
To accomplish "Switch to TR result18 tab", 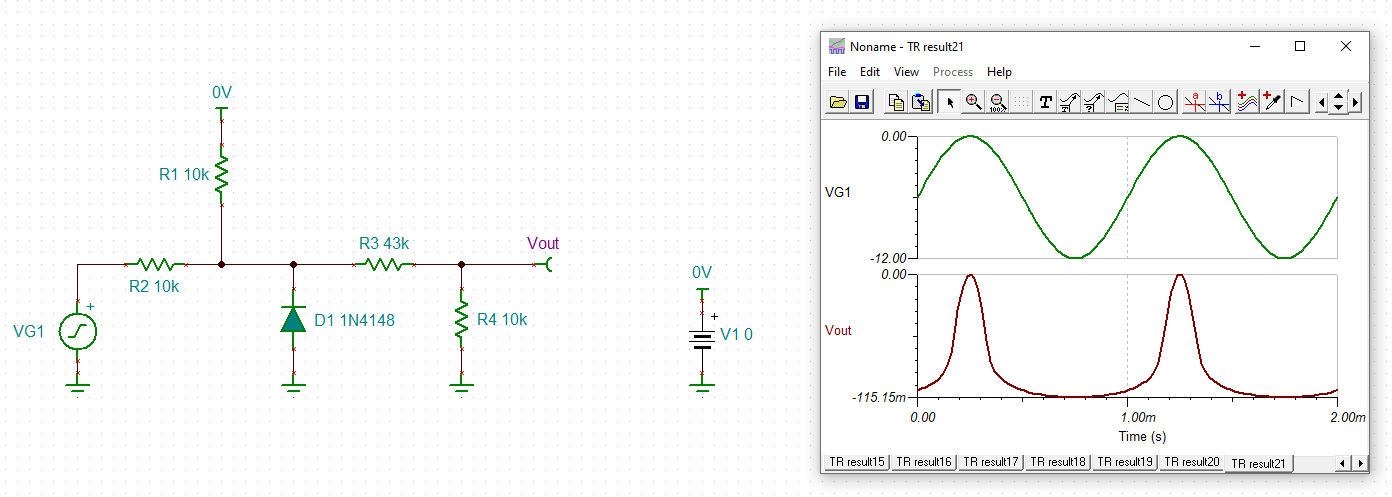I will pyautogui.click(x=1059, y=462).
